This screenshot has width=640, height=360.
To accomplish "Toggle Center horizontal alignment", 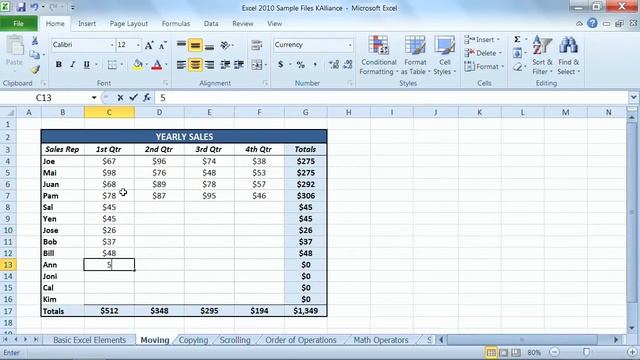I will [x=195, y=64].
